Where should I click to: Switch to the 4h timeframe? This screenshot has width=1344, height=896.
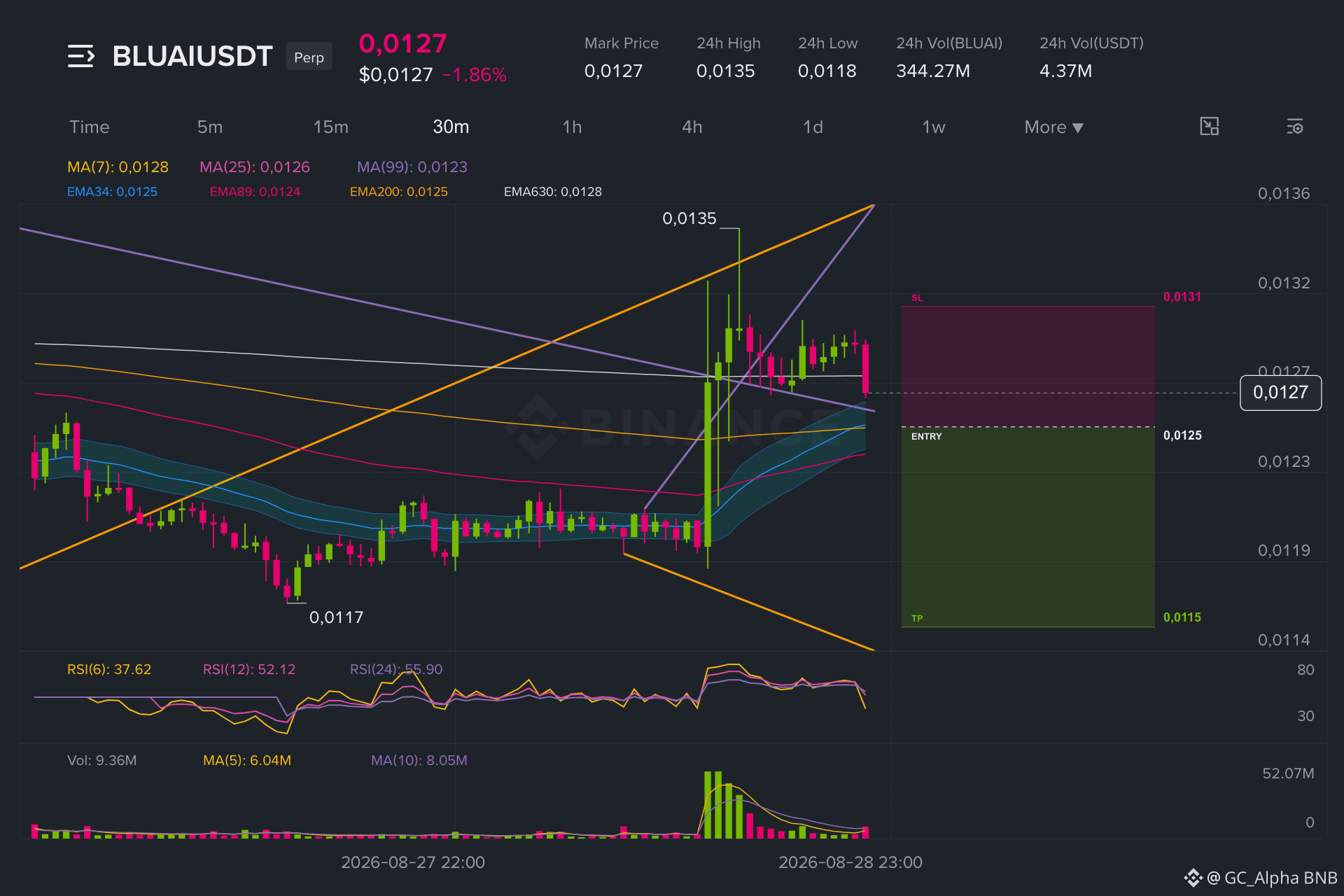[692, 127]
